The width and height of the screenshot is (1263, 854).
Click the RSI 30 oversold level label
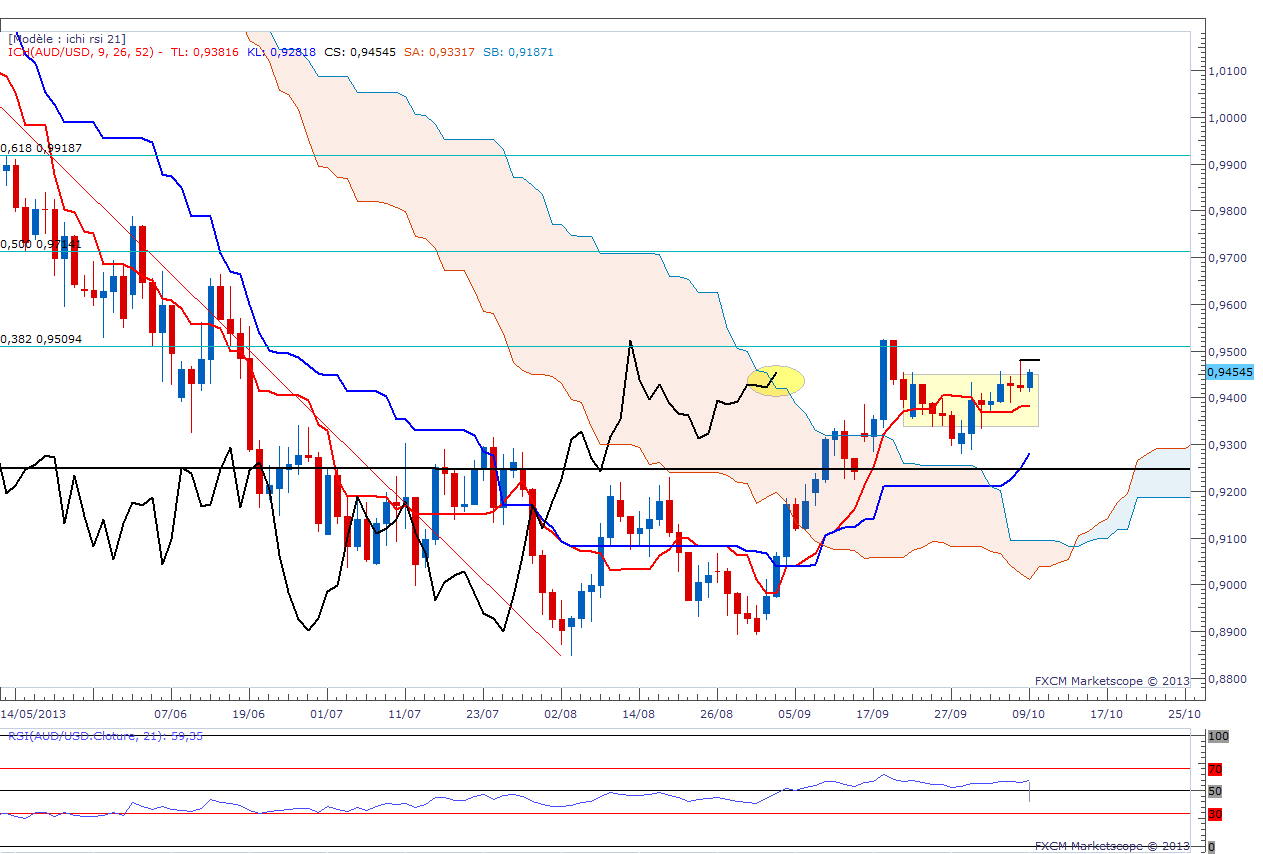[x=1216, y=814]
